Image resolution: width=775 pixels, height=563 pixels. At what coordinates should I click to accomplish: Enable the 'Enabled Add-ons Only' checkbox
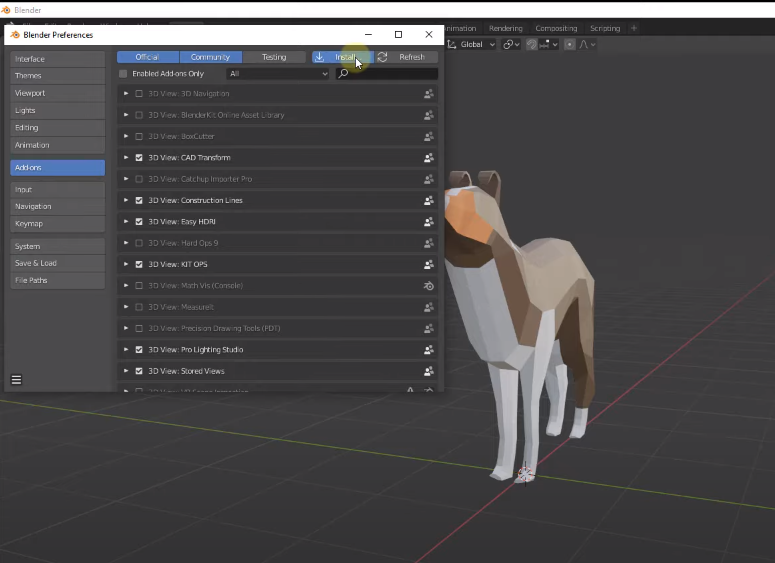[x=123, y=74]
